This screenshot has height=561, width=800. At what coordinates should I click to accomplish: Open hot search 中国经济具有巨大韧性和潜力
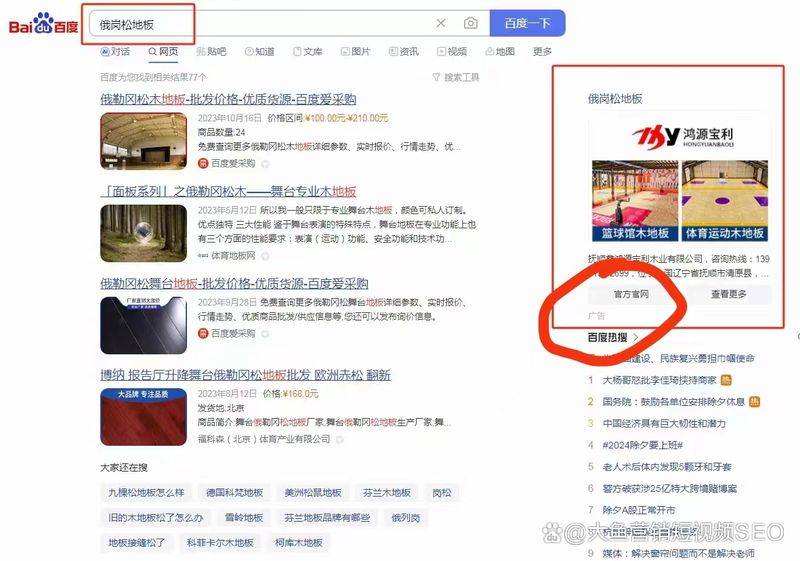pos(664,423)
